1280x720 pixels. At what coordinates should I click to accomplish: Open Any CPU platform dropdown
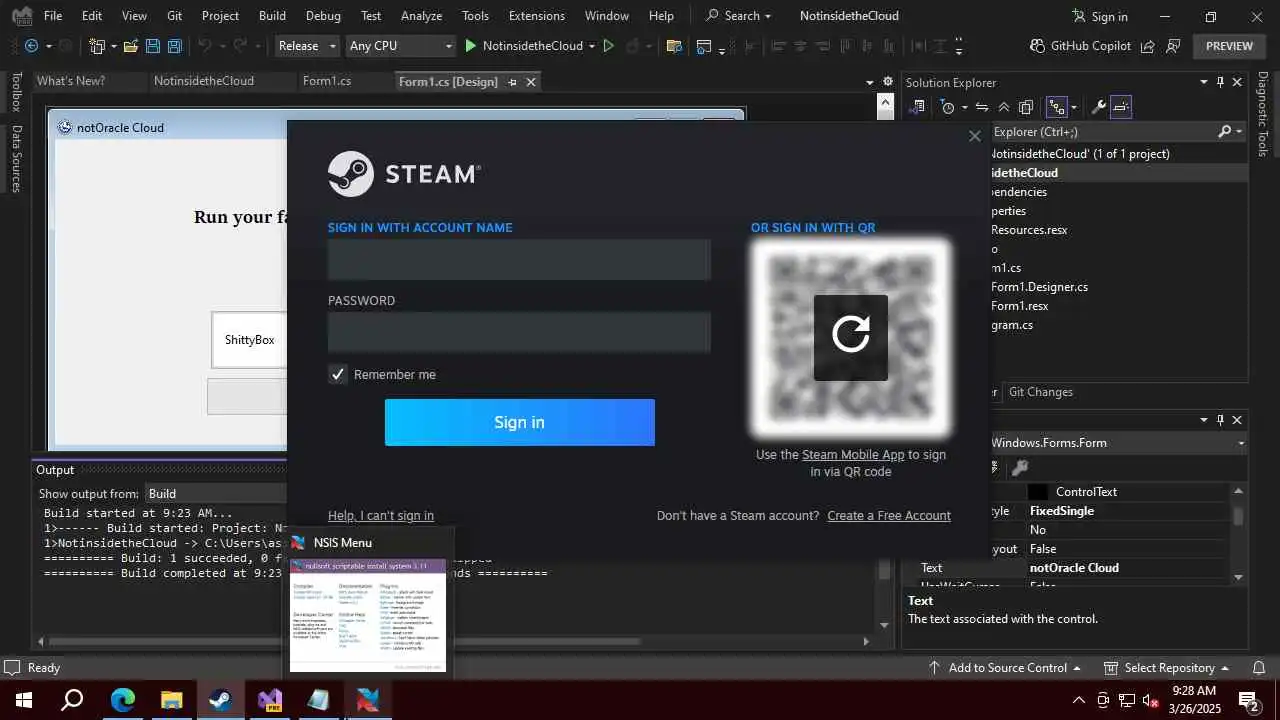coord(401,46)
